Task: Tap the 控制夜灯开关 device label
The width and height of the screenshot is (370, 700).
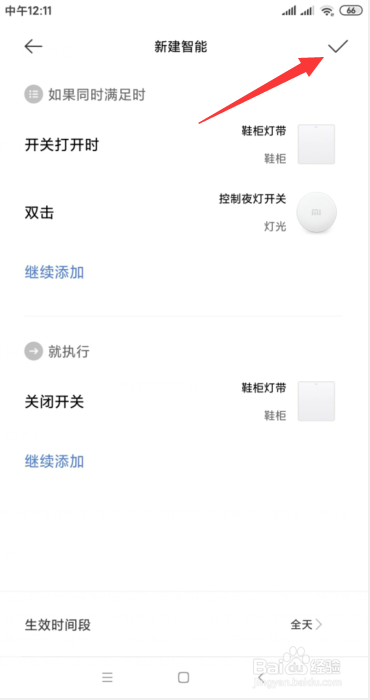Action: (252, 199)
